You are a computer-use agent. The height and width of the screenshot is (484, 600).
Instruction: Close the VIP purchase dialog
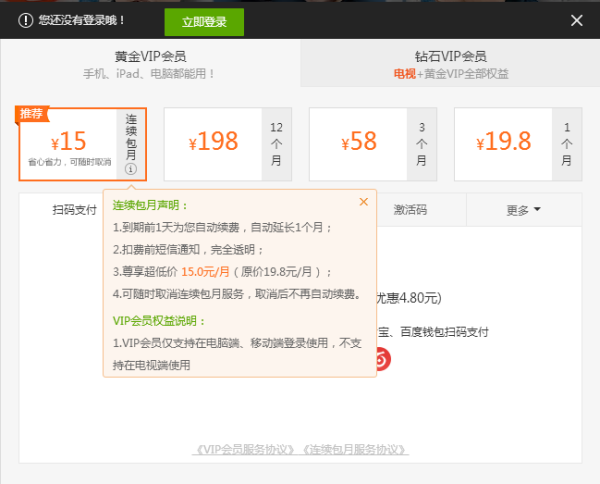(x=576, y=20)
